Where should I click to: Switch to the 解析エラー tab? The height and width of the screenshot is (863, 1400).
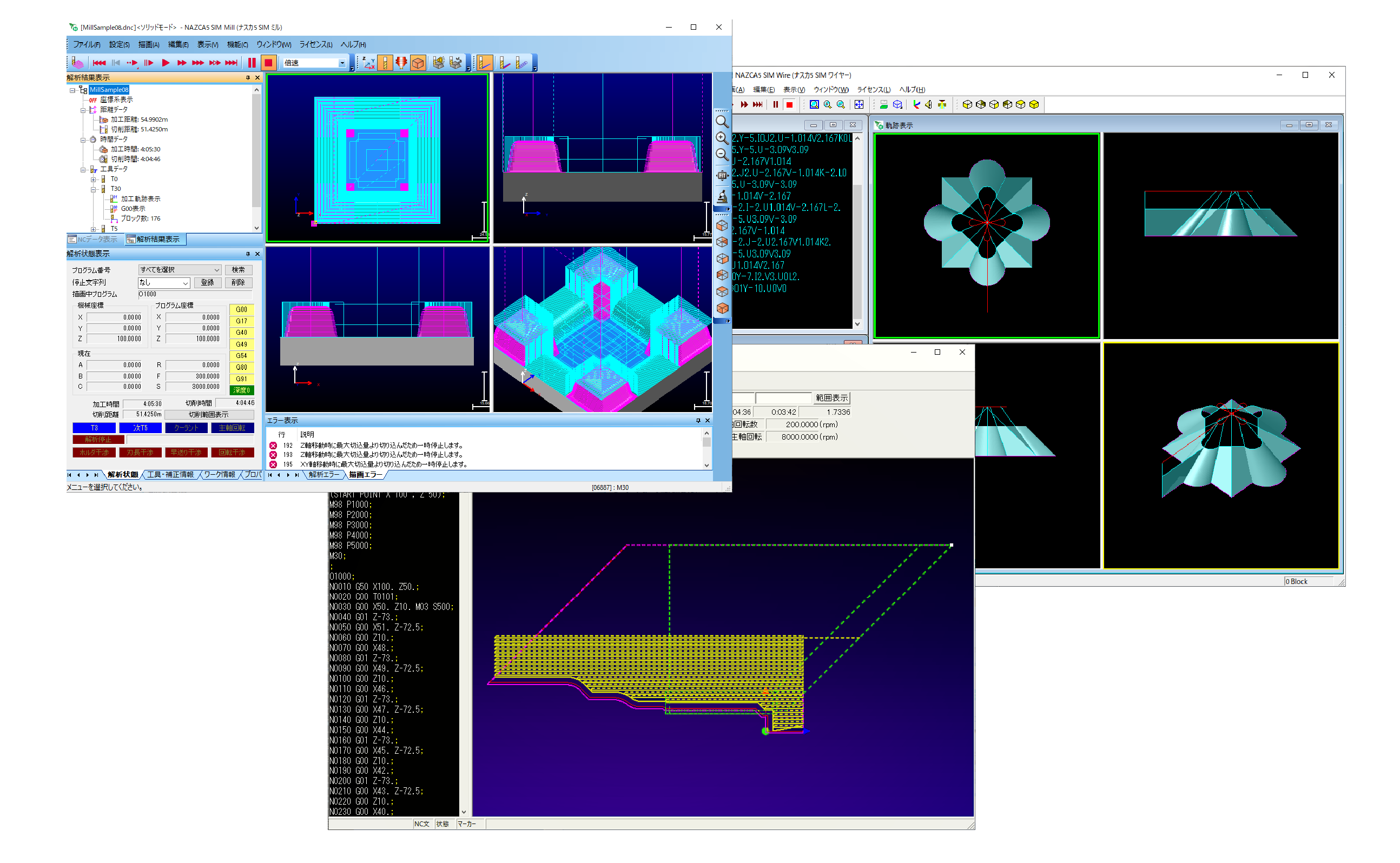point(325,475)
